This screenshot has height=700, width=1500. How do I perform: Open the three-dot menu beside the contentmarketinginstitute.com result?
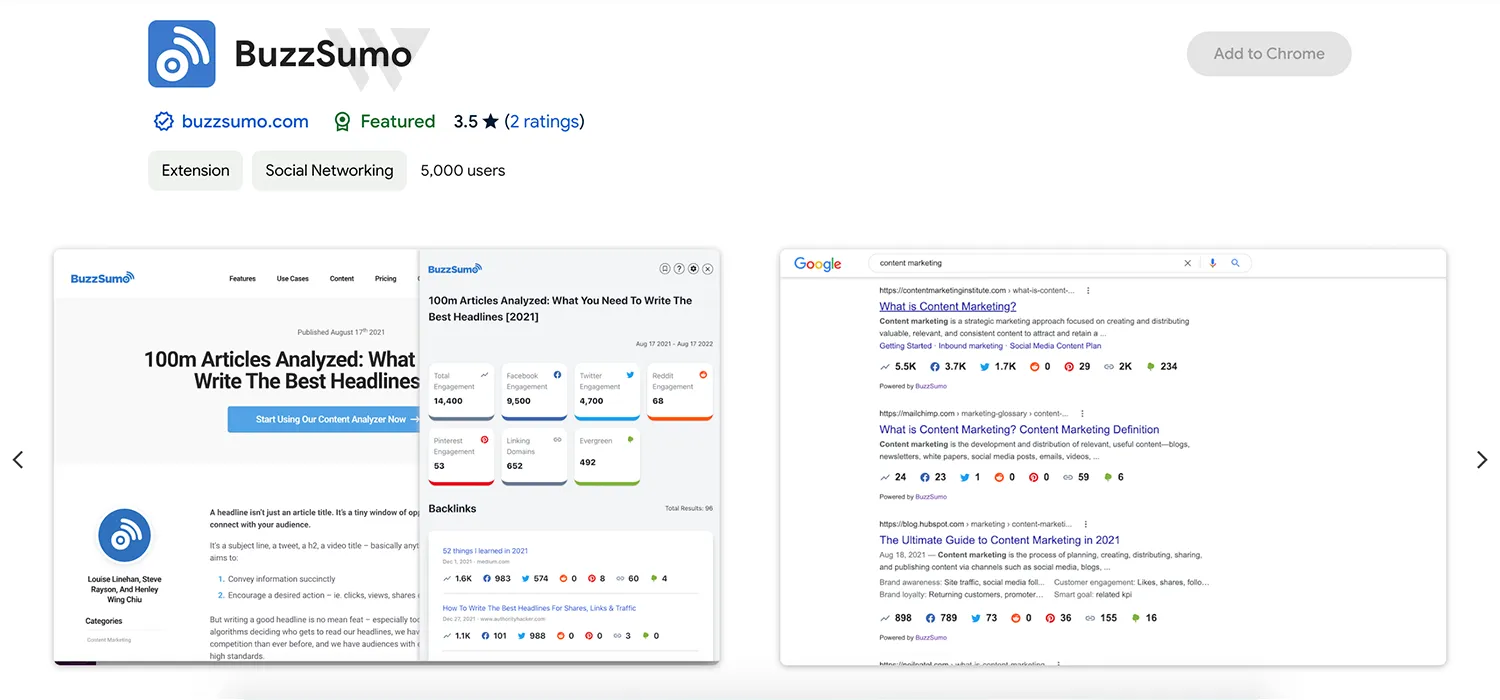(1088, 290)
